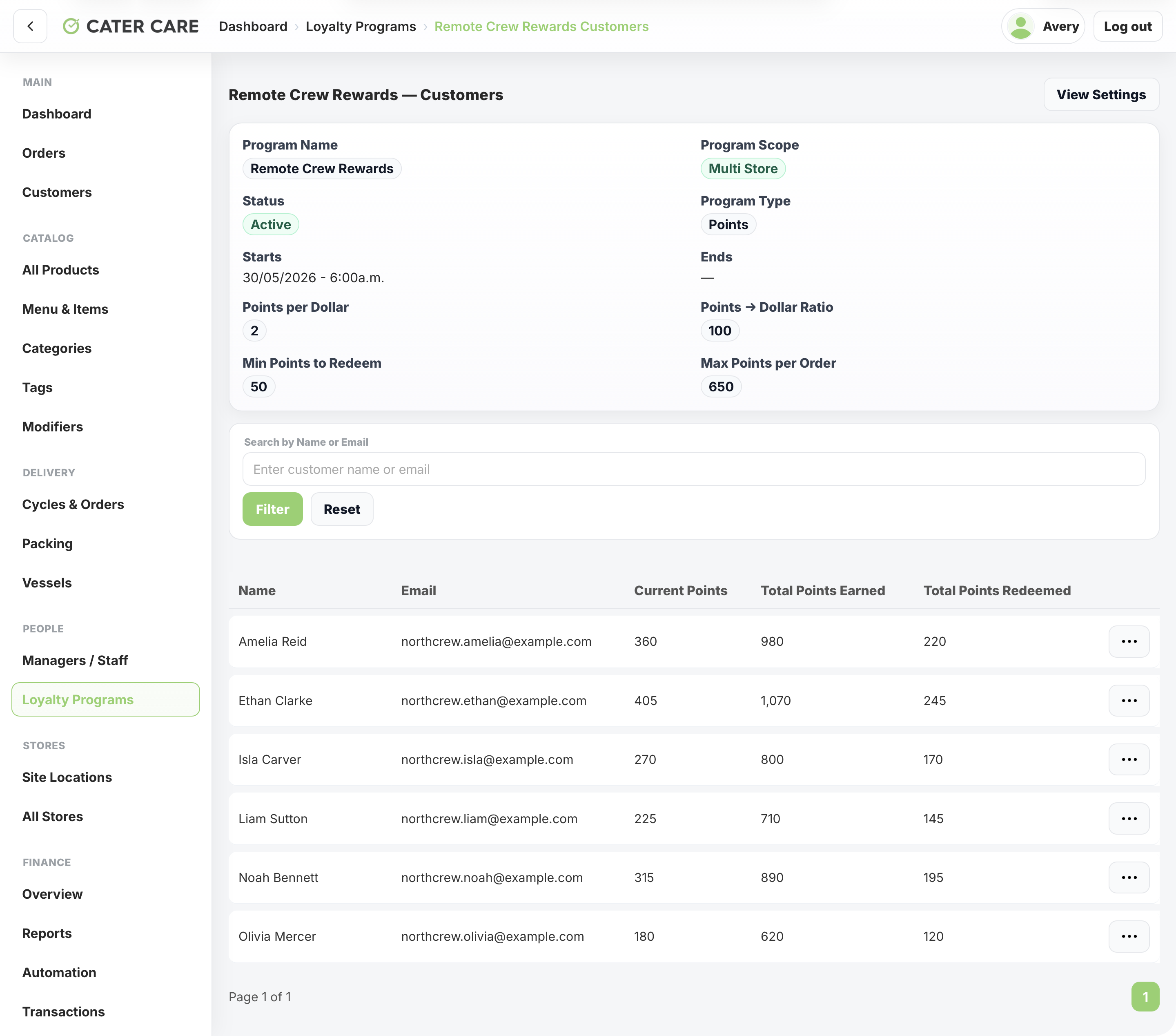Viewport: 1176px width, 1036px height.
Task: Click the Cater Care checkmark logo
Action: (71, 27)
